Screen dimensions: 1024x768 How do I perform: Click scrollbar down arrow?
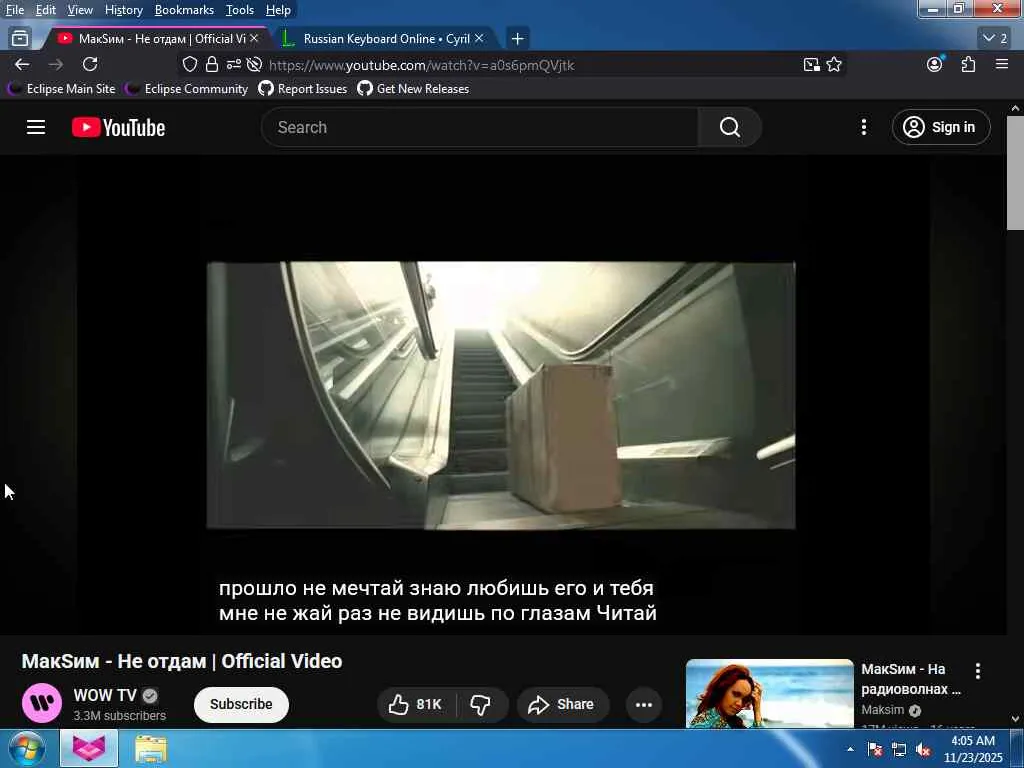tap(1015, 719)
